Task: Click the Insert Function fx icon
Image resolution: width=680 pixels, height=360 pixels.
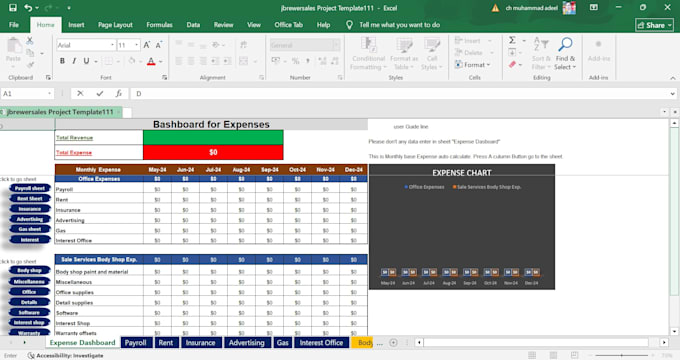Action: click(119, 93)
